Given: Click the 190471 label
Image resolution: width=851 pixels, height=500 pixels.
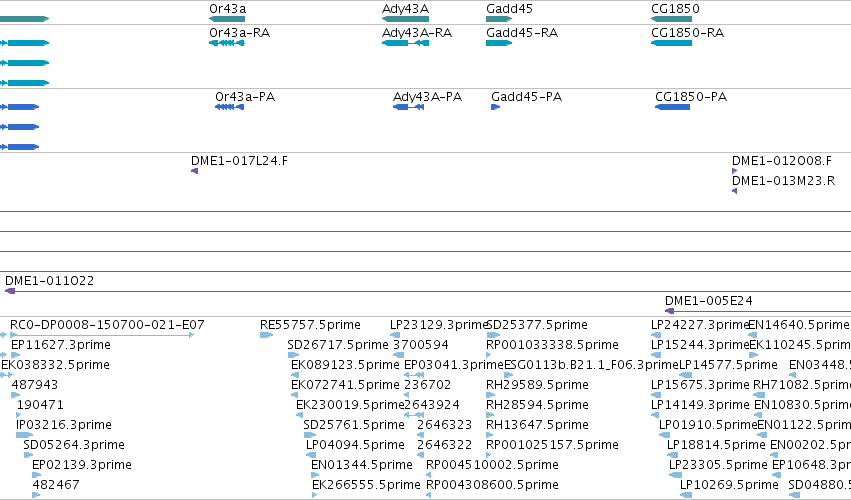Looking at the screenshot, I should pos(40,405).
